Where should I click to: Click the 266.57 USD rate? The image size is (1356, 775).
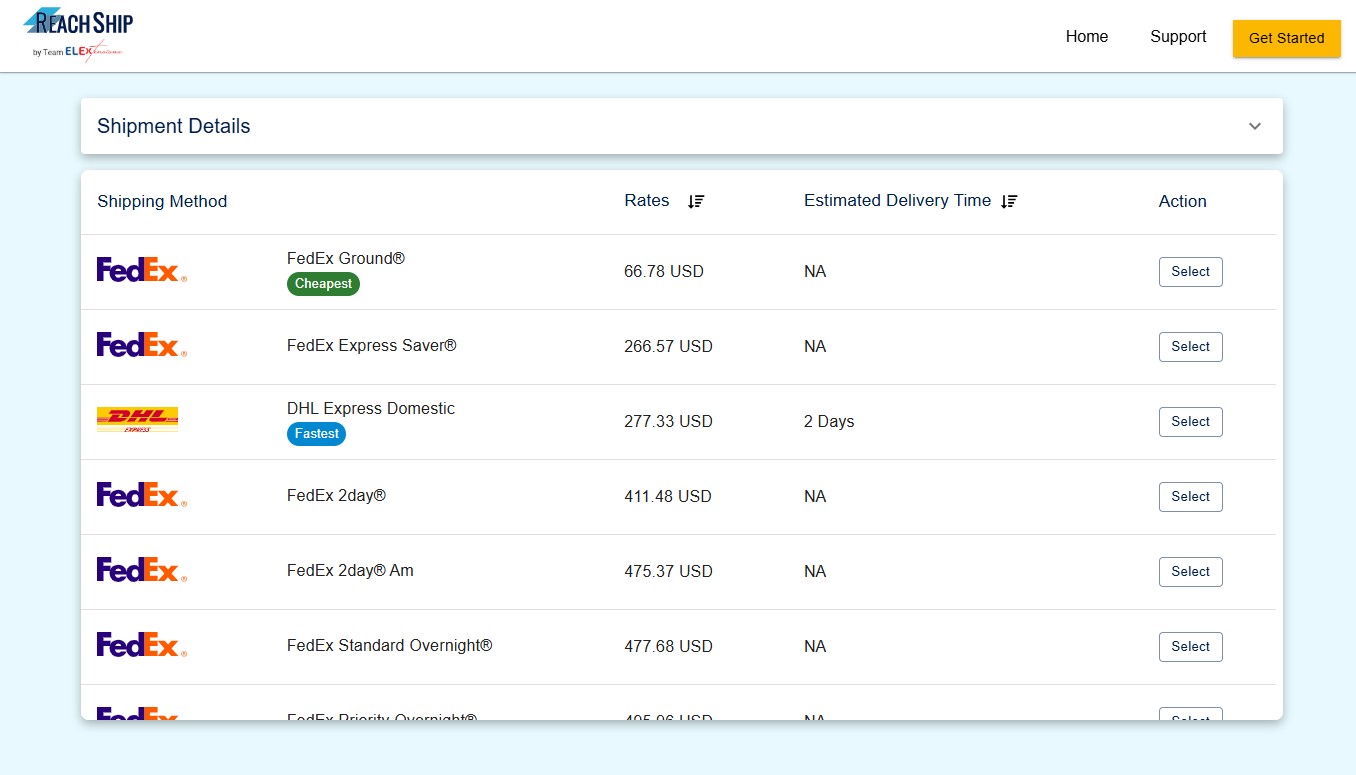[x=668, y=347]
